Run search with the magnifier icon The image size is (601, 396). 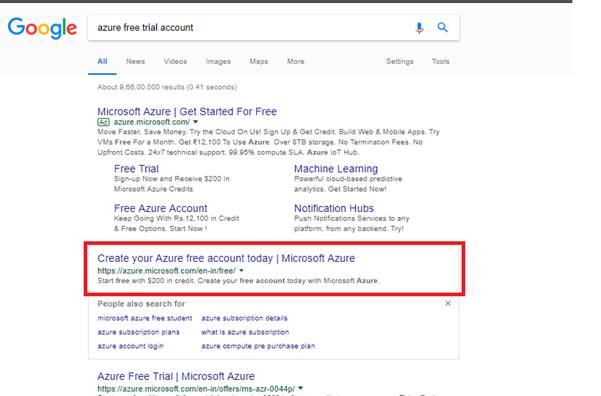(x=442, y=27)
